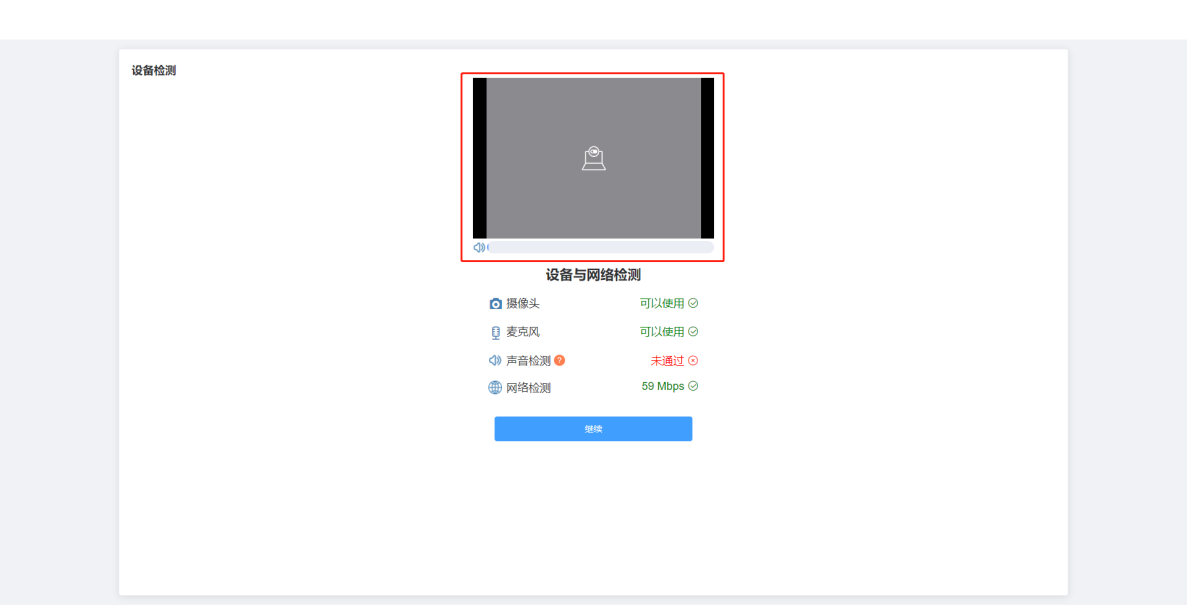Click the speaker icon beside volume bar
Screen dimensions: 1187x605
479,247
